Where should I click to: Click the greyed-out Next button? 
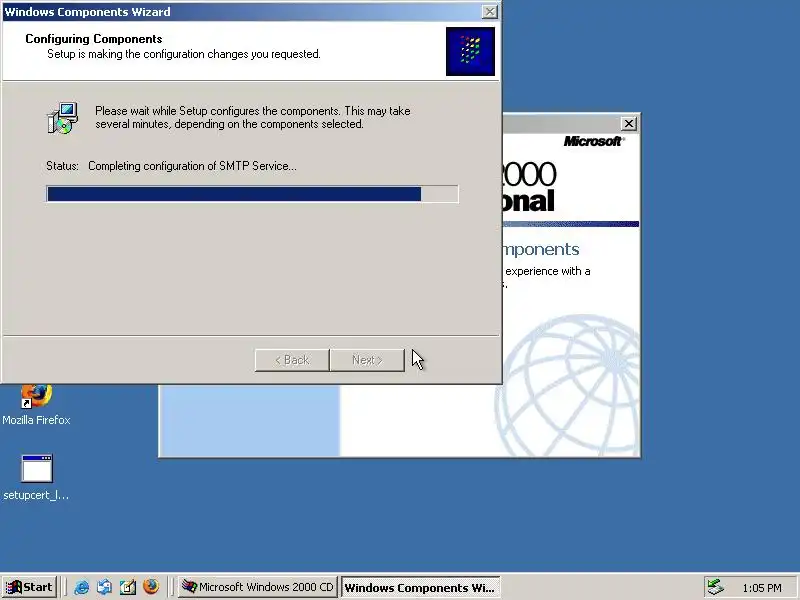click(x=367, y=360)
